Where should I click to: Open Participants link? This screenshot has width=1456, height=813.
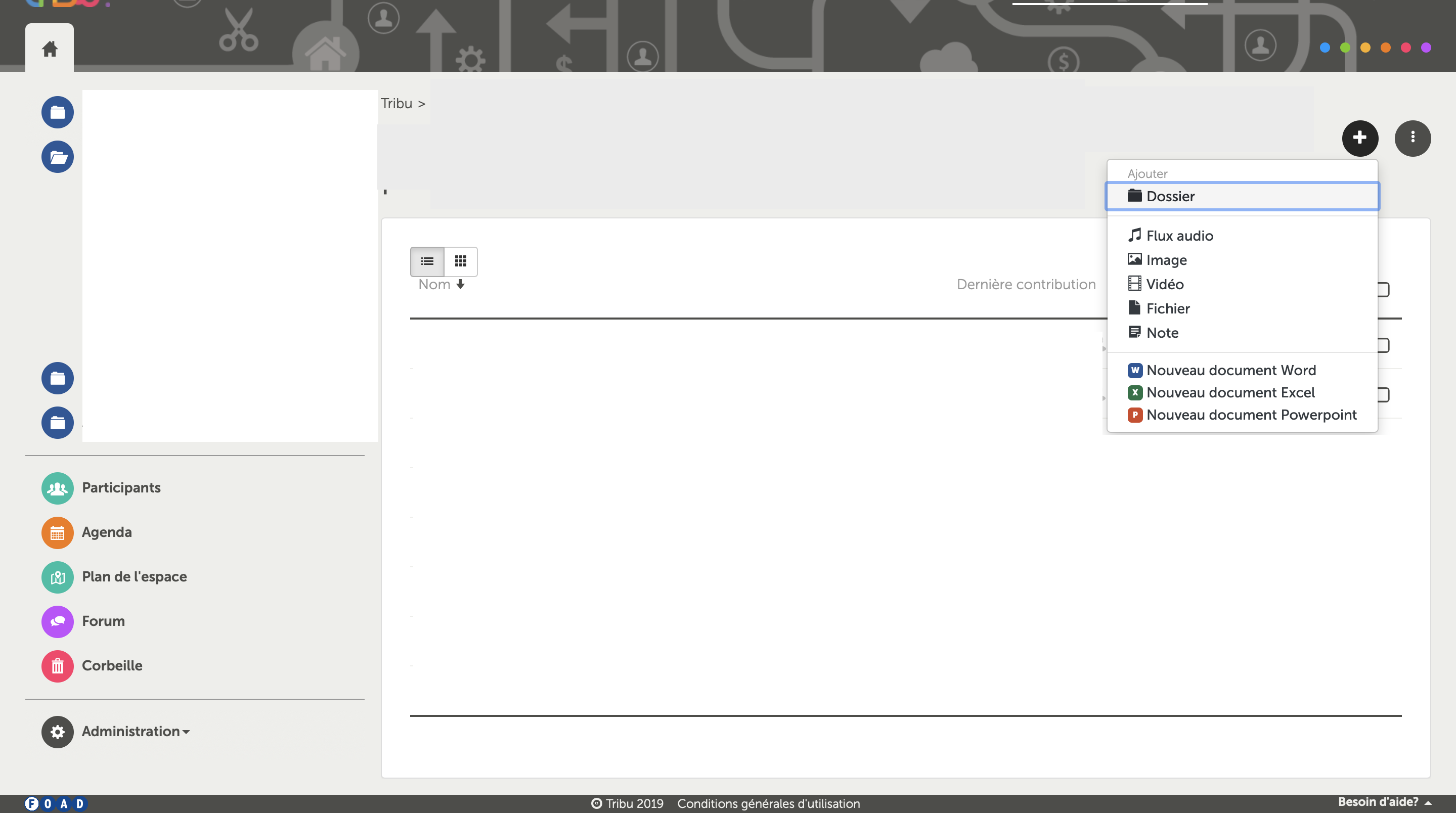point(121,487)
